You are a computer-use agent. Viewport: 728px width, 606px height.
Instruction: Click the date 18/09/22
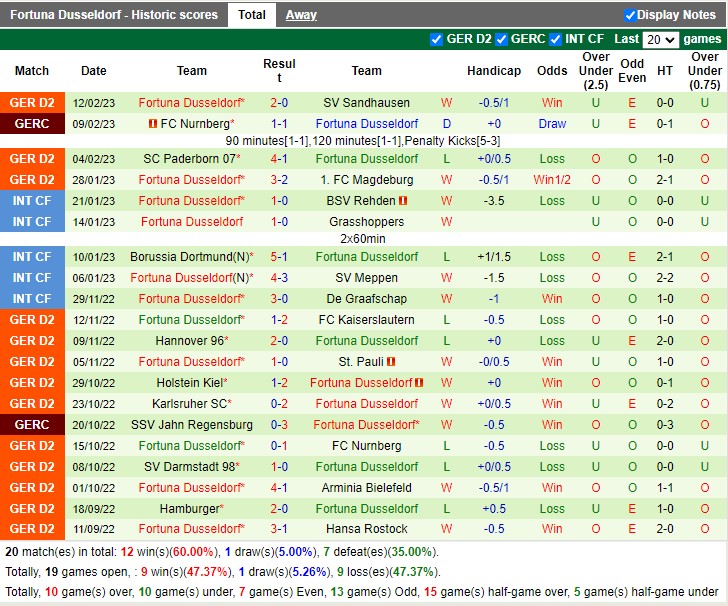point(93,508)
